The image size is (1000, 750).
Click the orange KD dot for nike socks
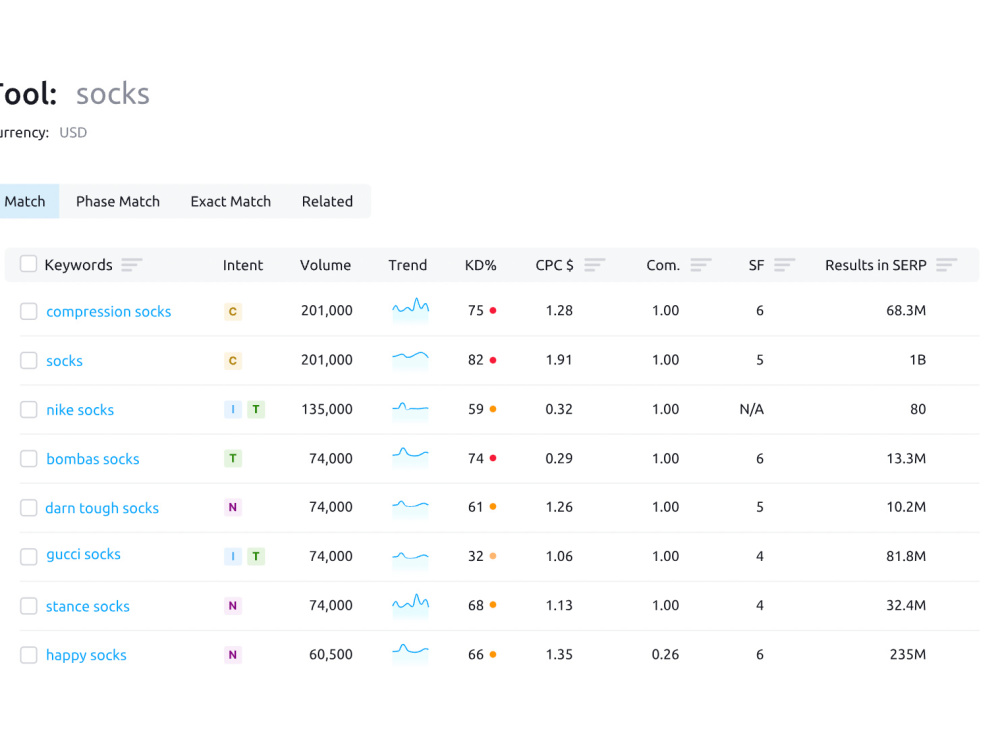coord(493,409)
